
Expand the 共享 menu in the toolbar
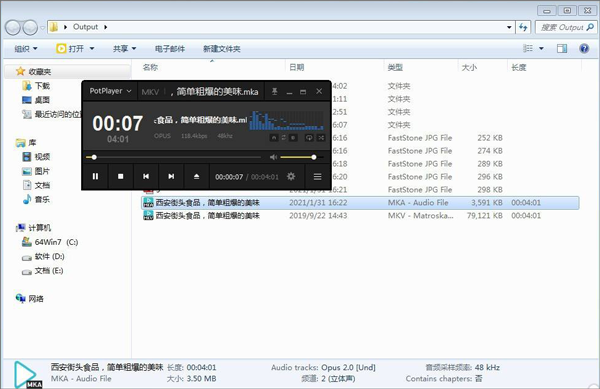[x=124, y=49]
